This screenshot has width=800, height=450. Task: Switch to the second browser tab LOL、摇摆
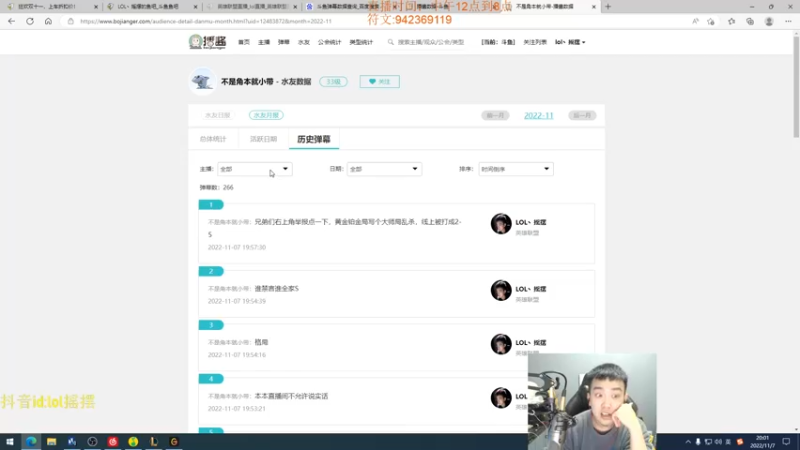tap(151, 7)
